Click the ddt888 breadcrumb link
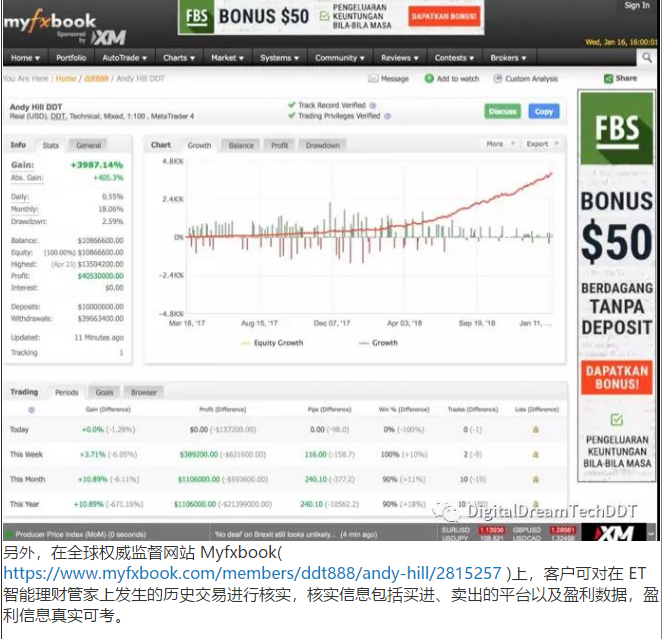Image resolution: width=662 pixels, height=639 pixels. (x=96, y=79)
